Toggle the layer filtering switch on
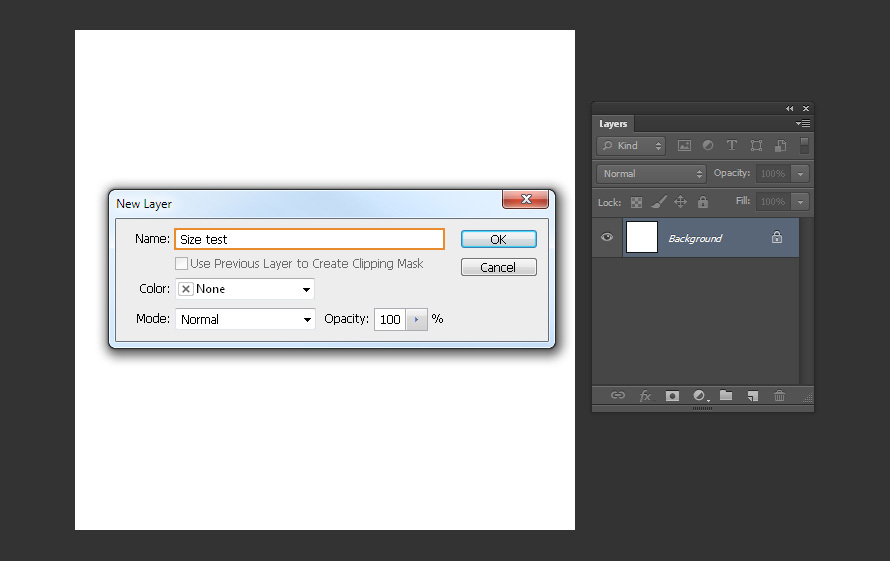 (x=804, y=146)
